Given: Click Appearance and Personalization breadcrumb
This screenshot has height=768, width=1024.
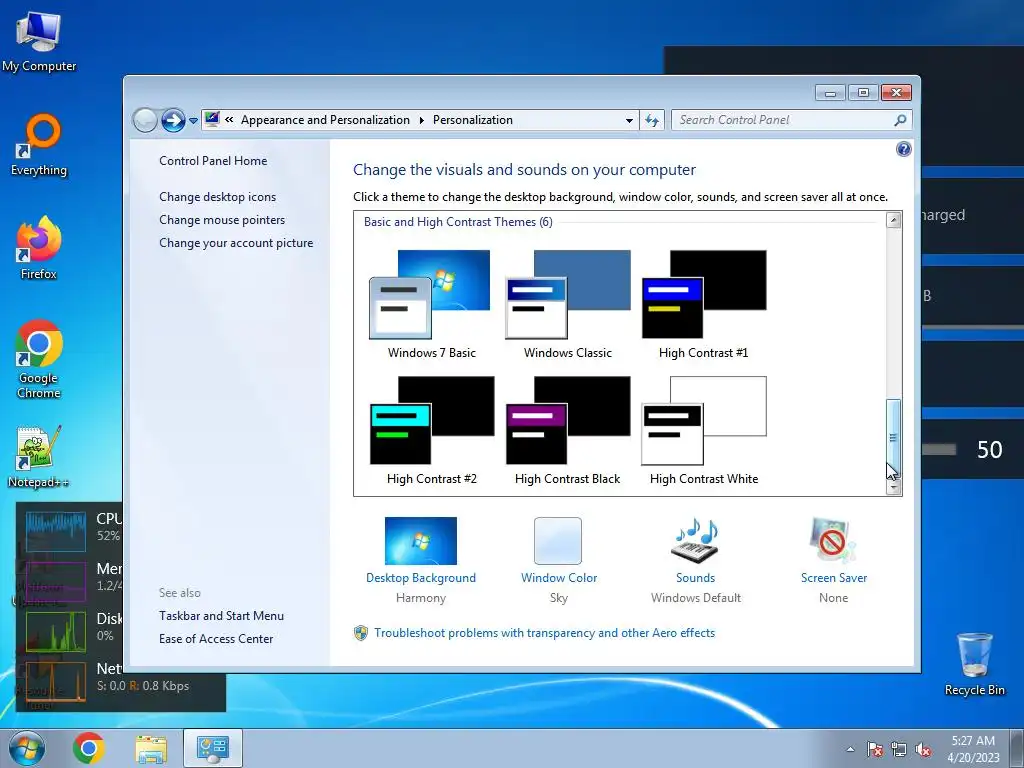Looking at the screenshot, I should [325, 120].
